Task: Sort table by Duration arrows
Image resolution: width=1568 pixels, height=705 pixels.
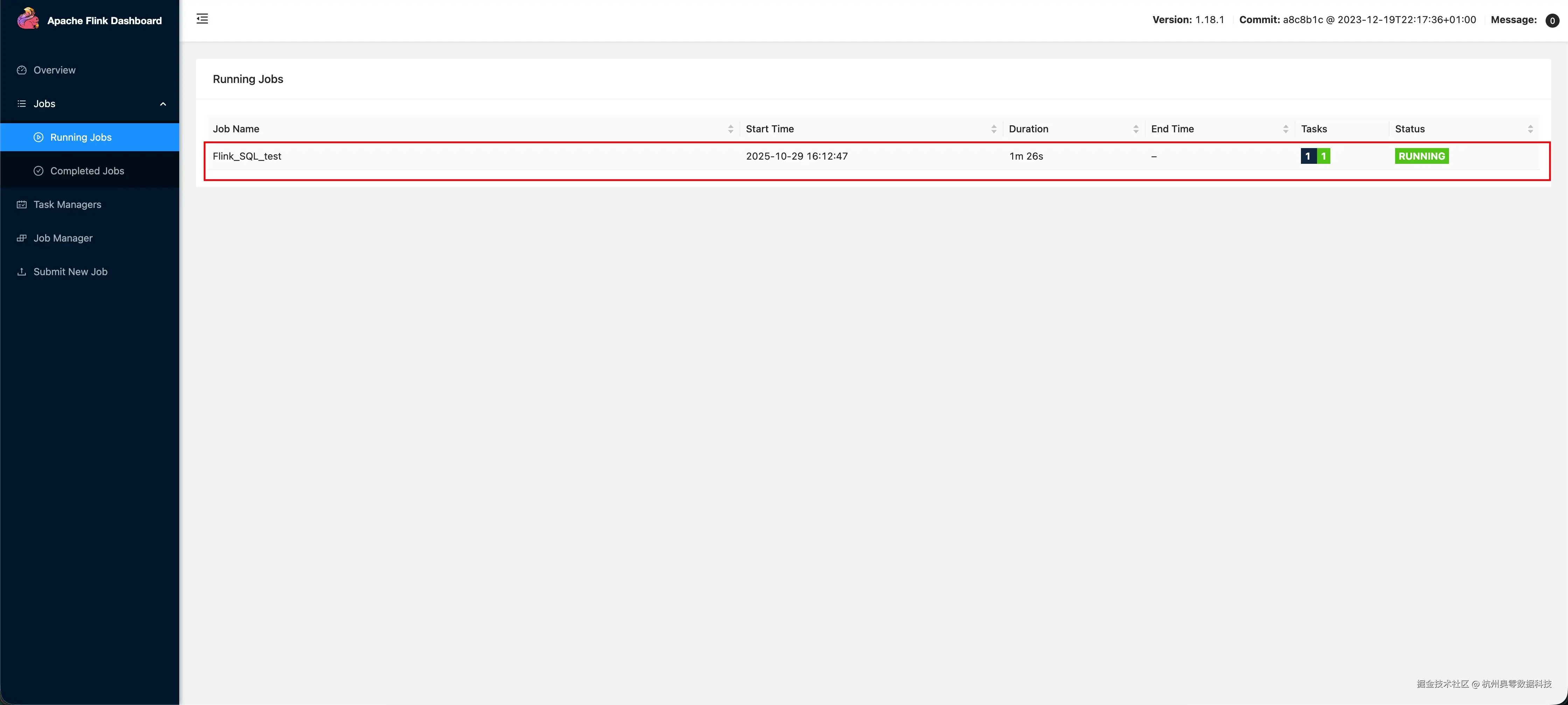Action: 1136,129
